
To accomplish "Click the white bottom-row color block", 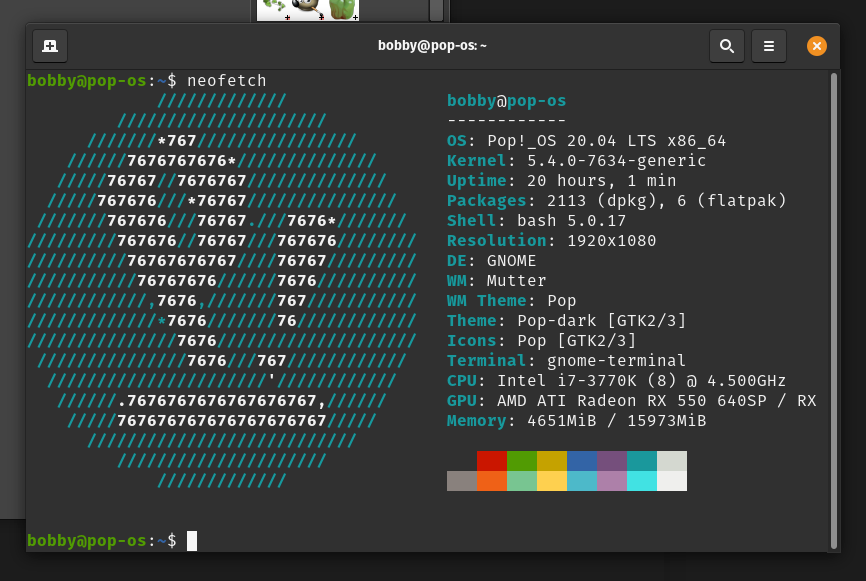I will pos(672,481).
